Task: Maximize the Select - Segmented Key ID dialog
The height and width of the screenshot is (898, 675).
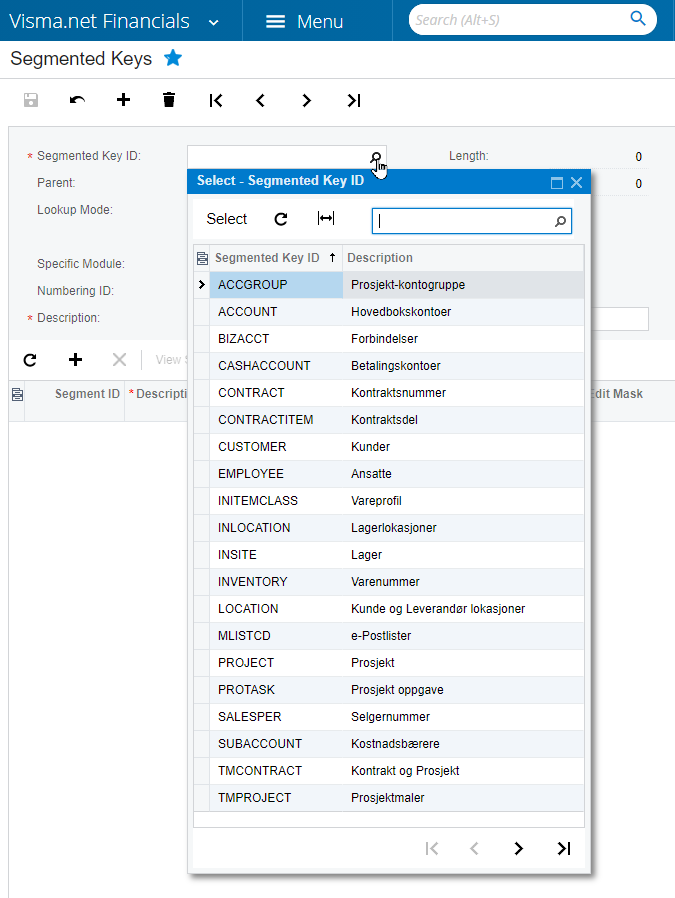Action: [557, 182]
